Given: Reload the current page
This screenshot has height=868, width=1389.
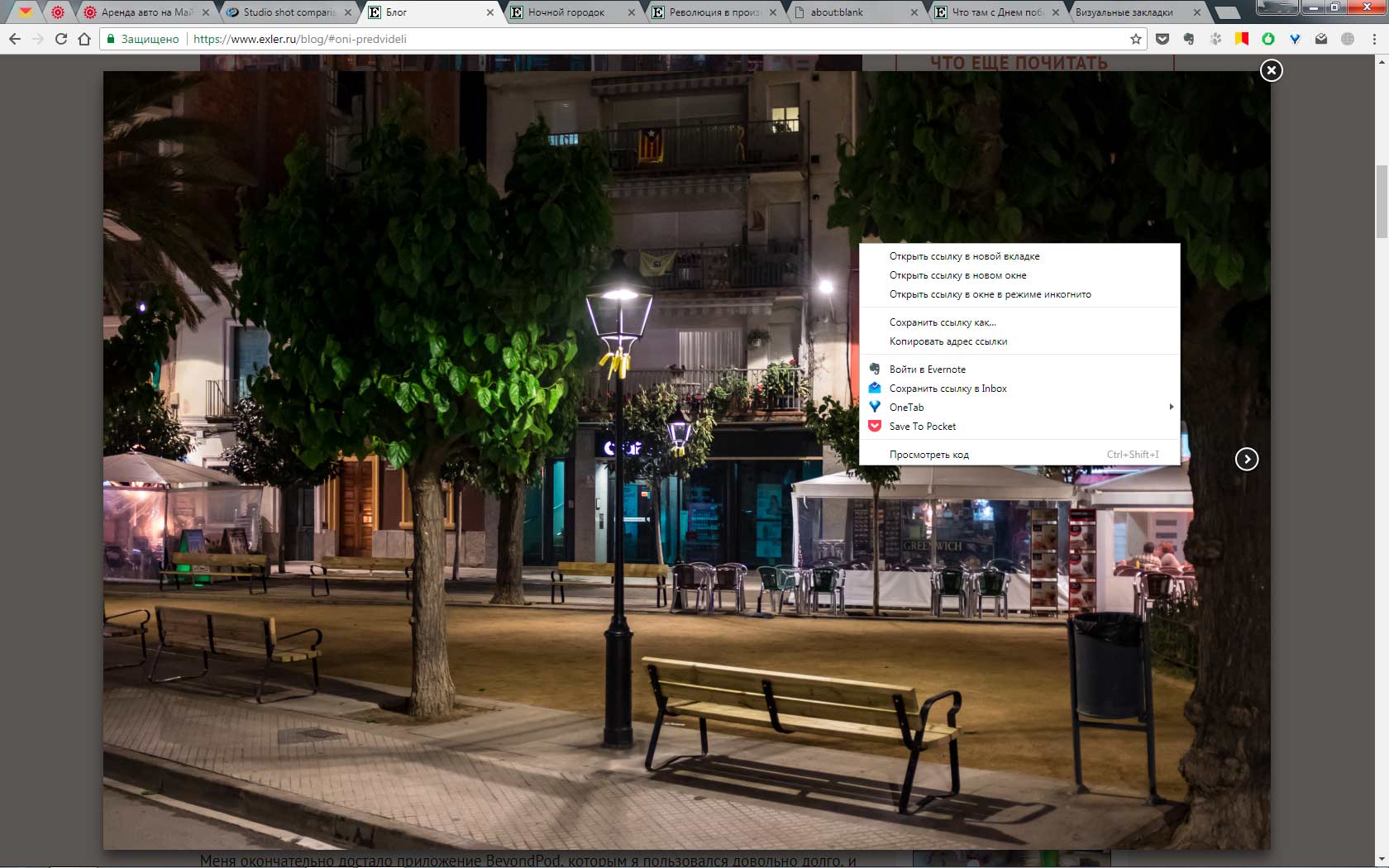Looking at the screenshot, I should click(60, 39).
